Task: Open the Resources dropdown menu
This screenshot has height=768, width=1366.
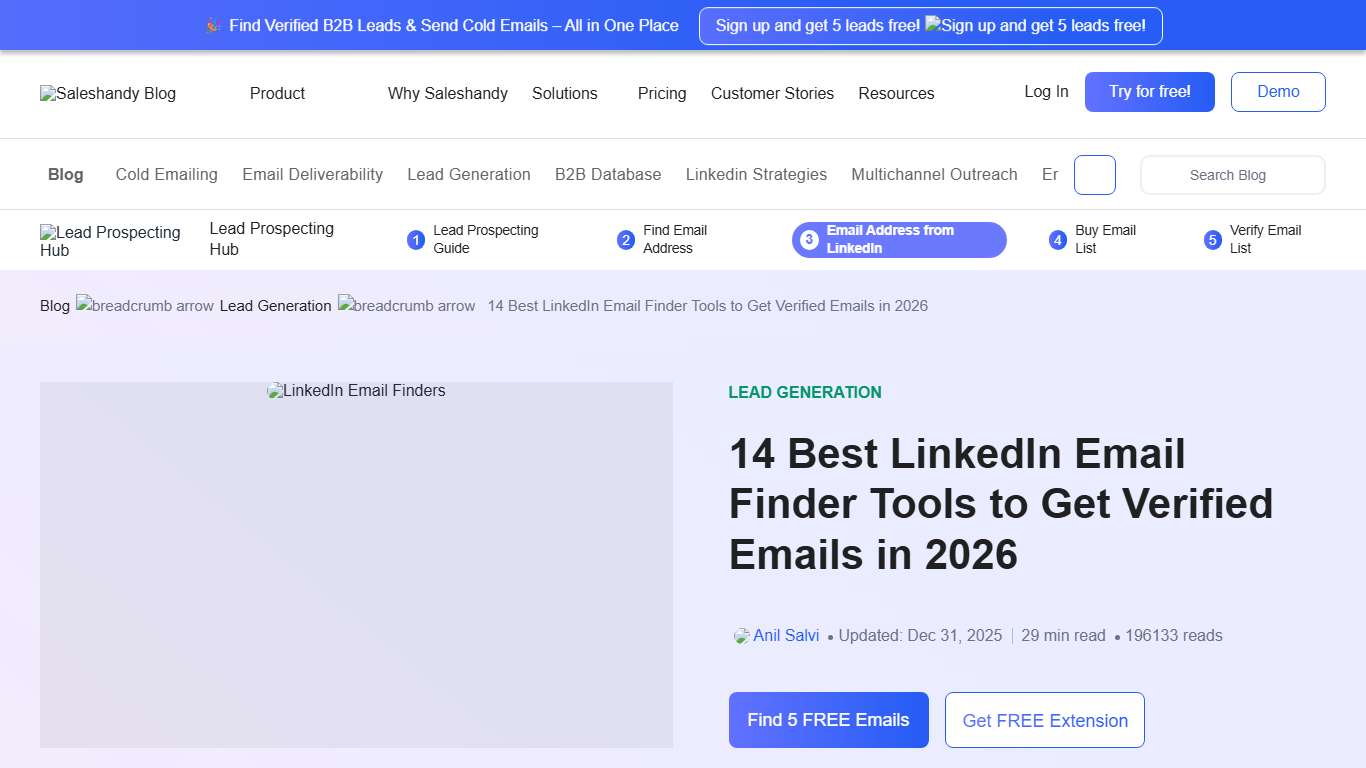Action: coord(896,93)
